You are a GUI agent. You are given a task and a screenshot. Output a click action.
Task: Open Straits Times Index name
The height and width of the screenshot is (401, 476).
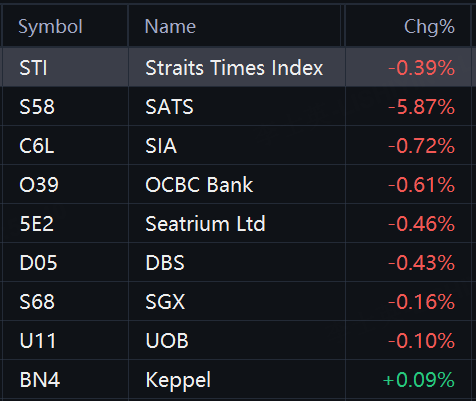pyautogui.click(x=234, y=68)
